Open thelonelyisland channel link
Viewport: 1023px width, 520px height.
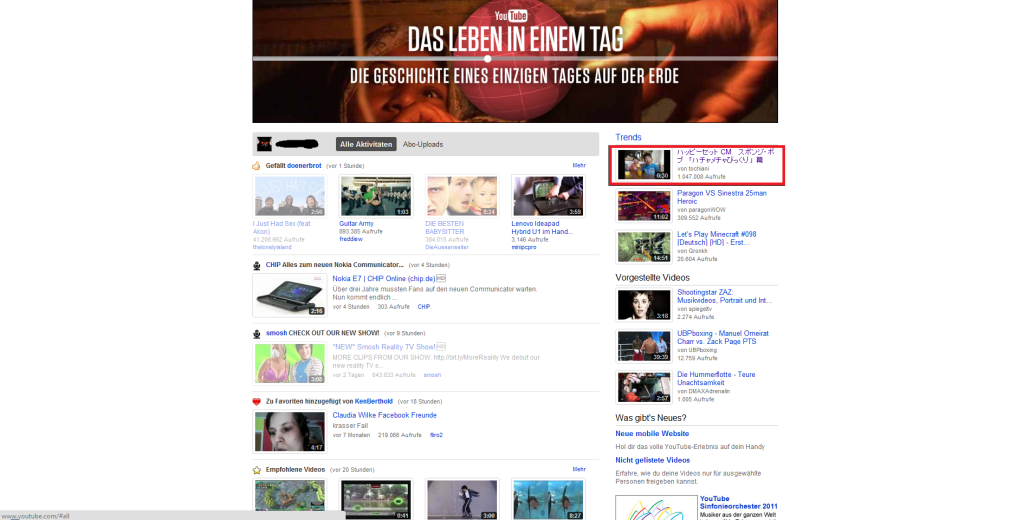click(x=272, y=247)
